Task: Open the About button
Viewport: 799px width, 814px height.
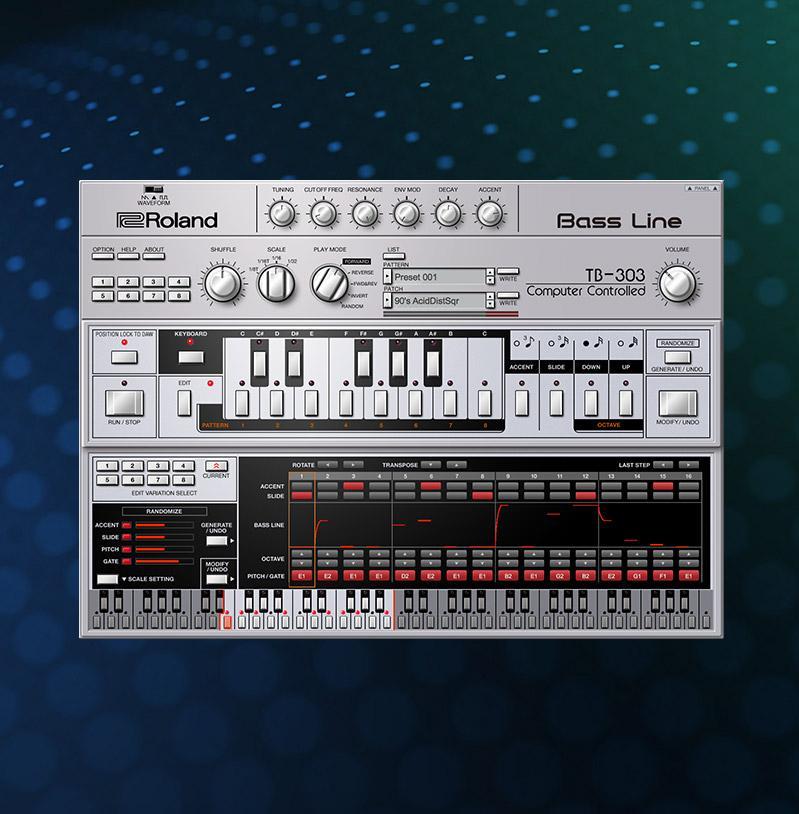Action: pos(154,256)
